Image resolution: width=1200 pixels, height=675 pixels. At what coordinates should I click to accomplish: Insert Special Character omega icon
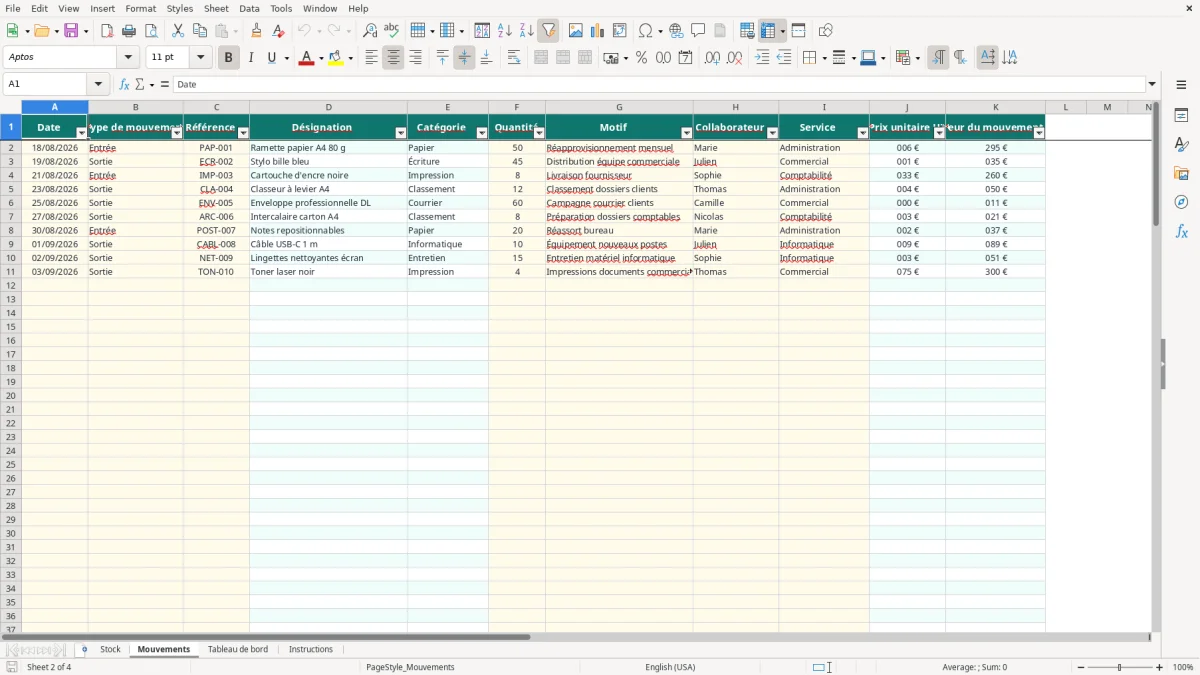pyautogui.click(x=645, y=31)
